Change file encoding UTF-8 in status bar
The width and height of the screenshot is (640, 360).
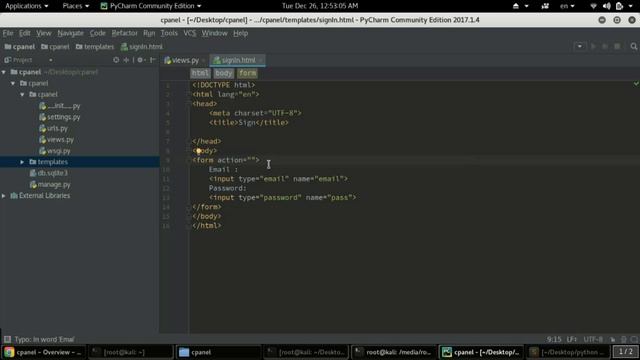[x=593, y=339]
